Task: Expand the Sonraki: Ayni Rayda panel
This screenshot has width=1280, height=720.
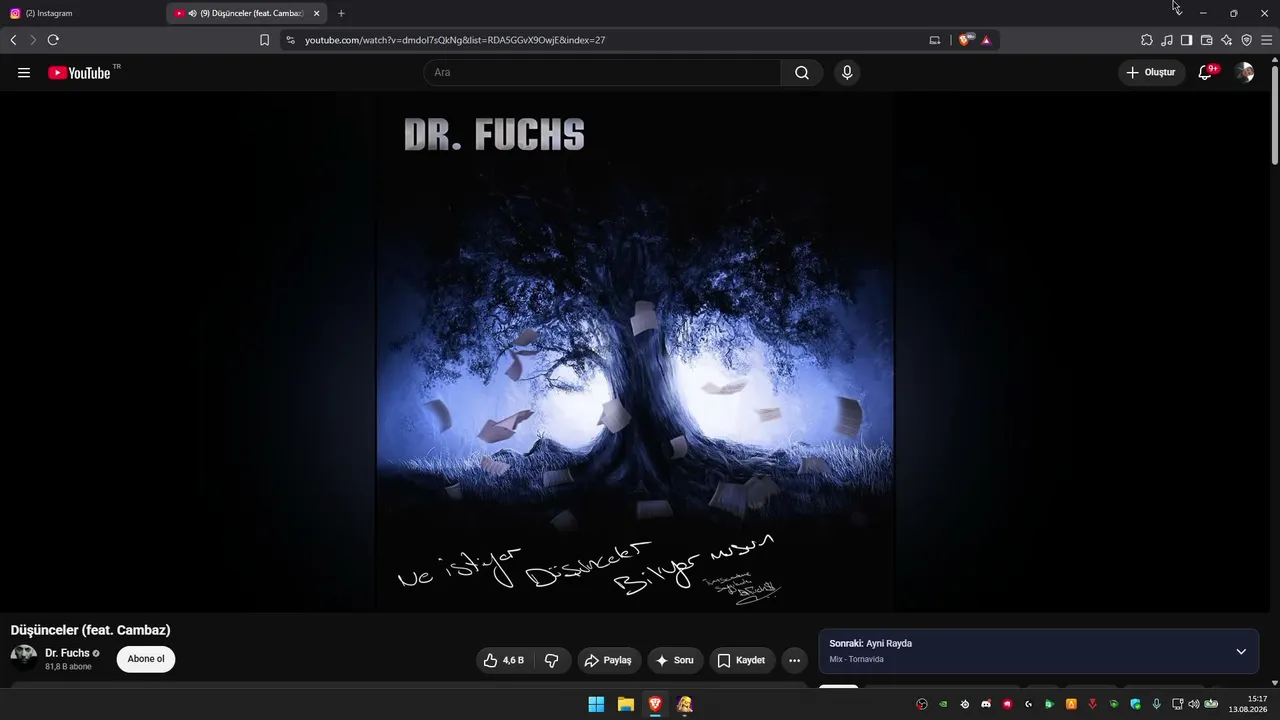Action: (1241, 652)
